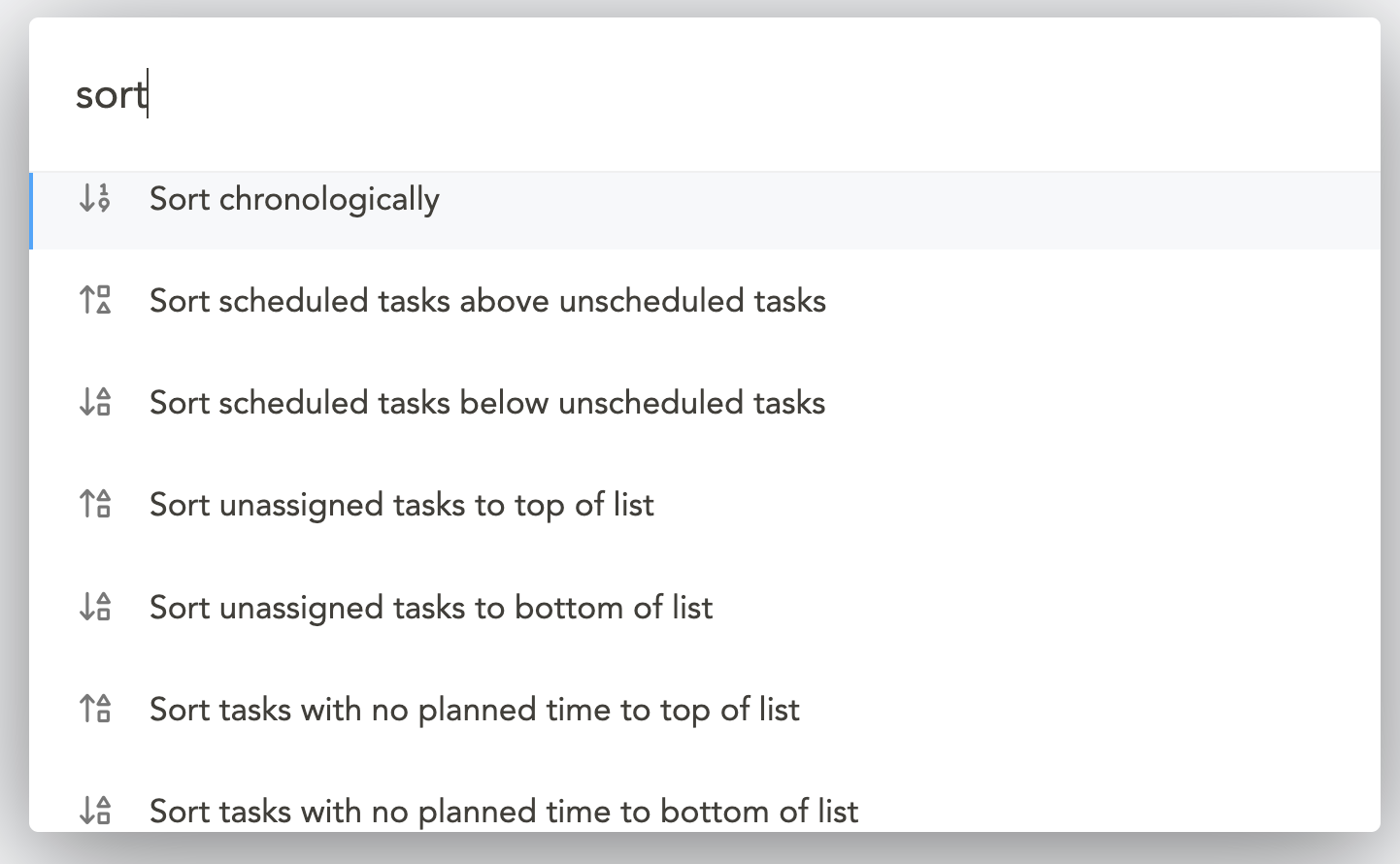
Task: Click the down-arrow icon beside Sort scheduled tasks below
Action: coord(95,403)
